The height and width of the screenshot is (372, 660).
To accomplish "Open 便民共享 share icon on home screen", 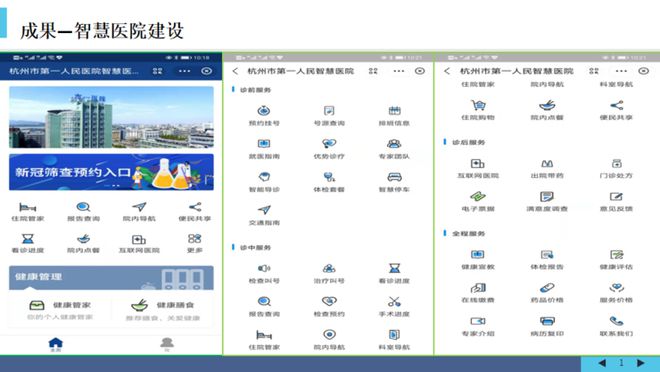I will [x=194, y=207].
